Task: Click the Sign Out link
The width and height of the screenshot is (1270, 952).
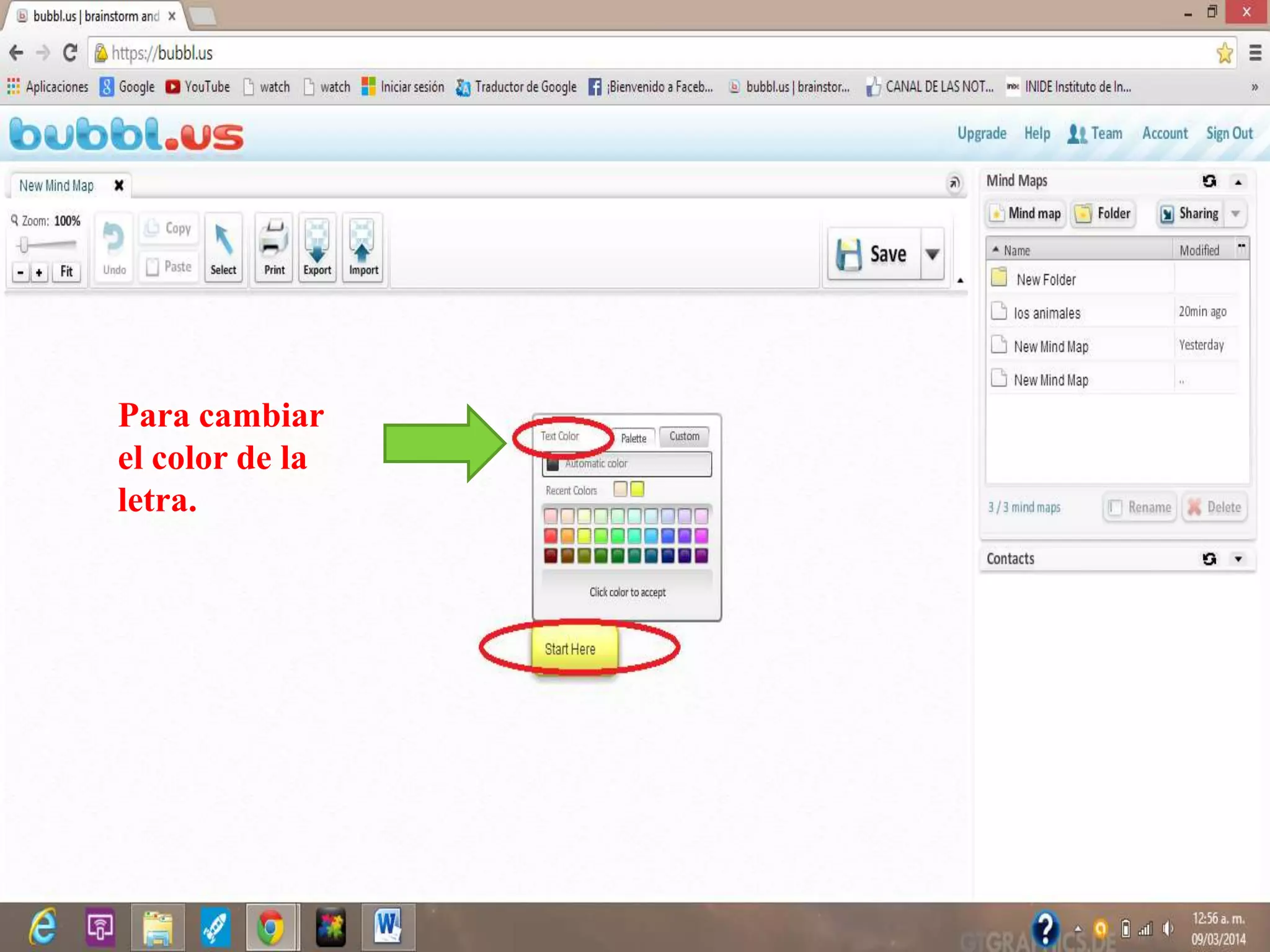Action: (x=1229, y=133)
